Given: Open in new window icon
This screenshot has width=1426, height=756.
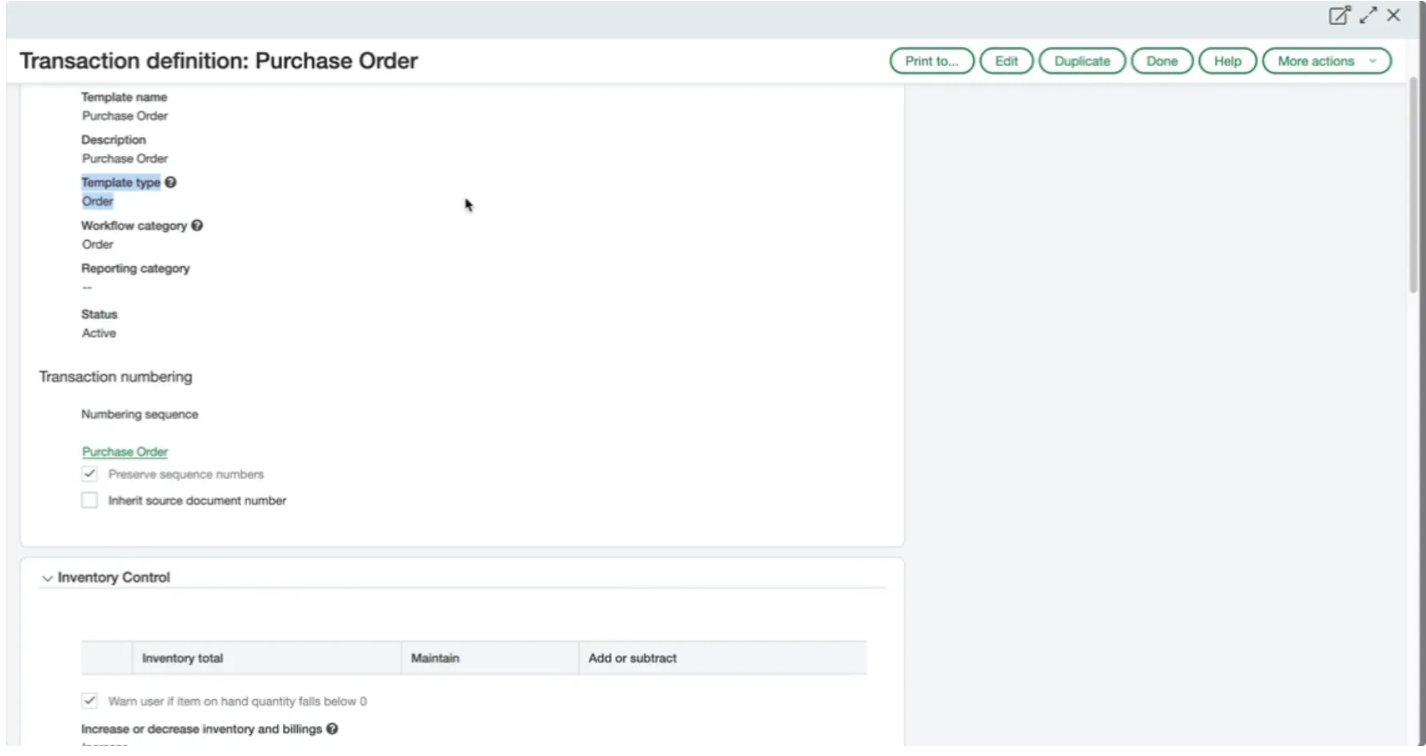Looking at the screenshot, I should coord(1338,15).
